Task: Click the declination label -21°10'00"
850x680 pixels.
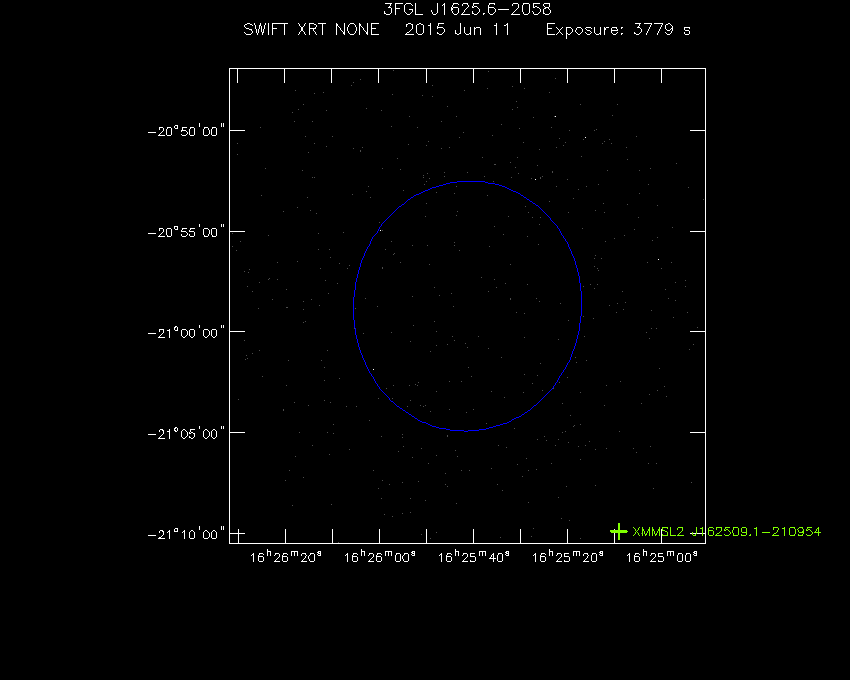Action: tap(186, 534)
